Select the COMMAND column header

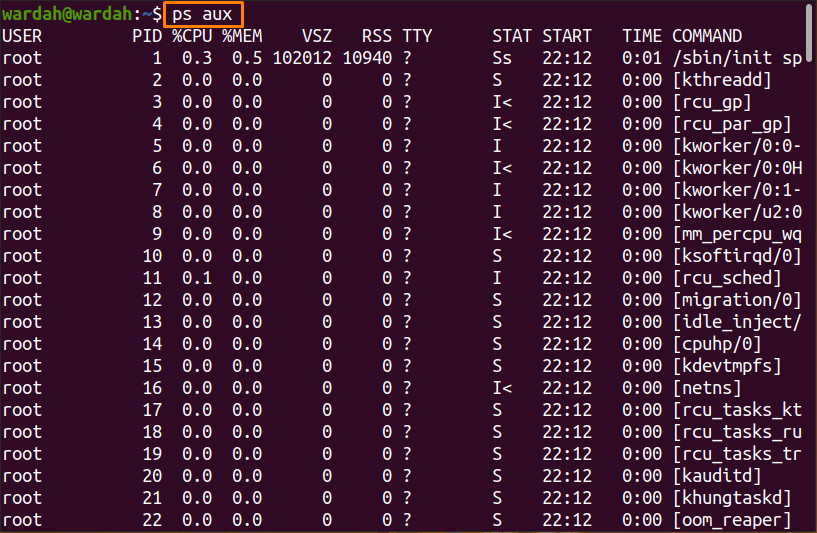tap(707, 36)
